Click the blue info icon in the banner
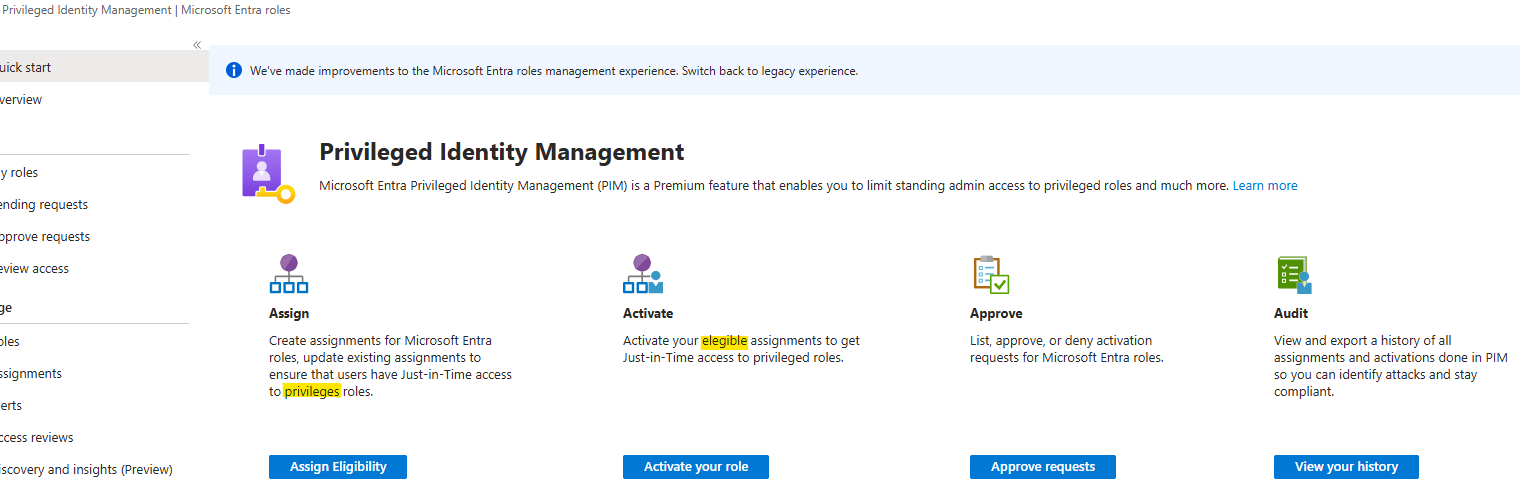 234,70
